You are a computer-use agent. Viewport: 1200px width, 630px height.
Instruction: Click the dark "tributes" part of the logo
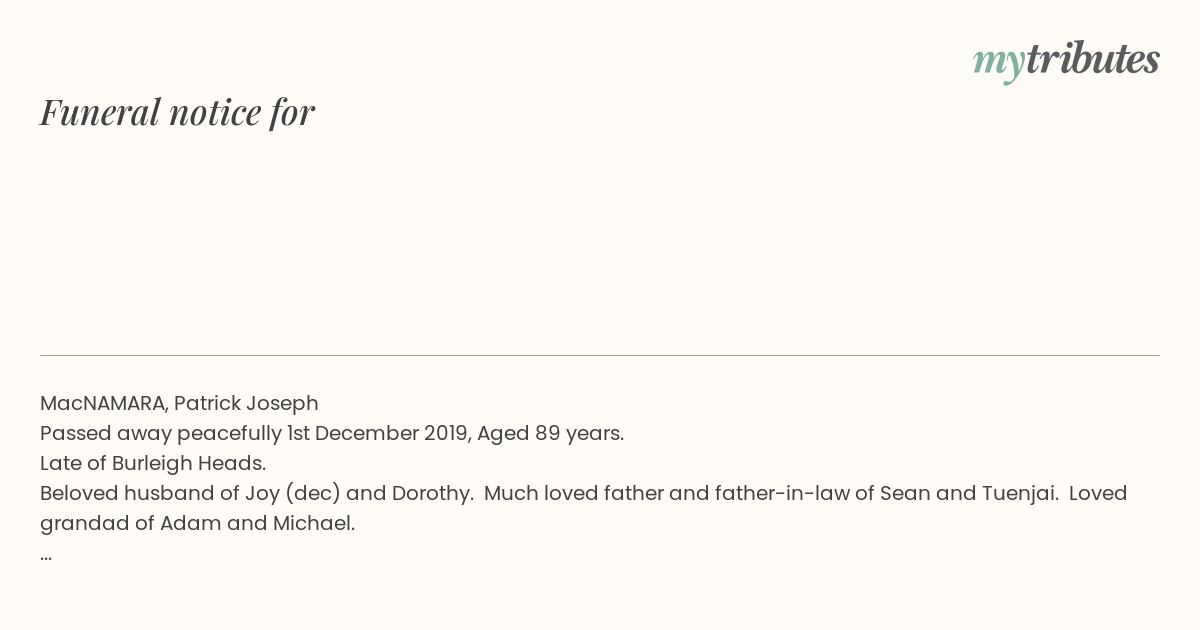pyautogui.click(x=1093, y=59)
